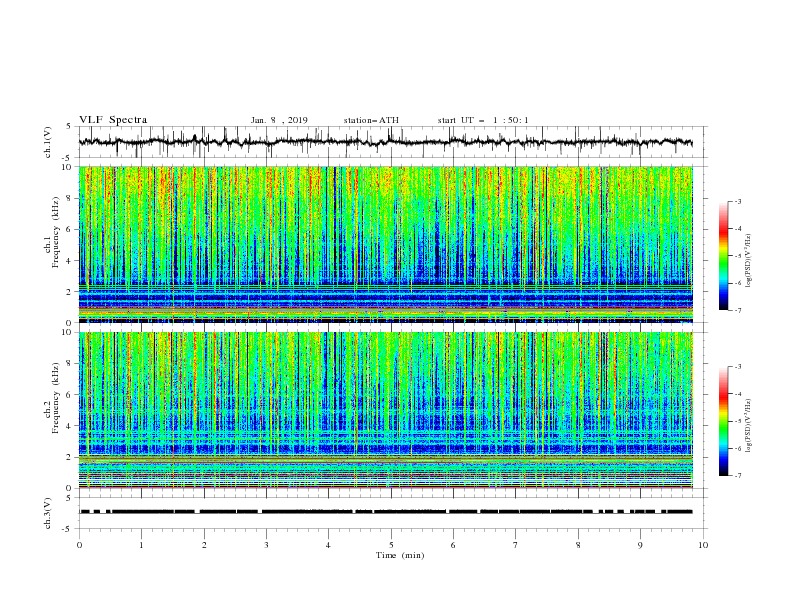Click the ch.1 spectrogram panel

(386, 244)
